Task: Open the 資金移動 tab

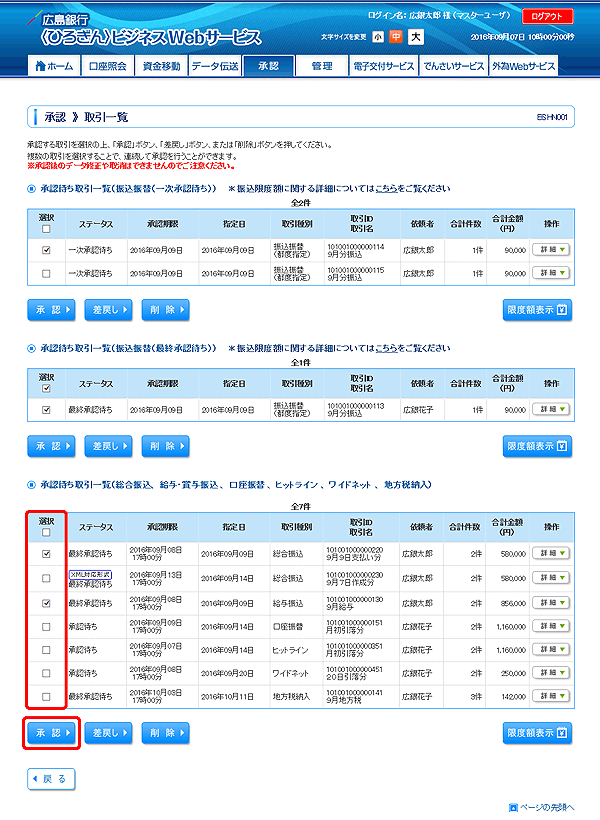Action: (161, 66)
